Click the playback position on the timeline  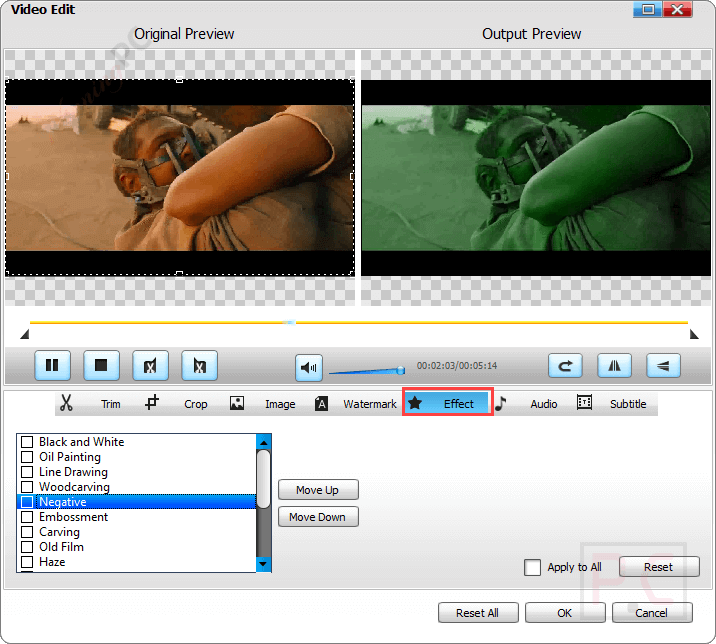tap(289, 322)
